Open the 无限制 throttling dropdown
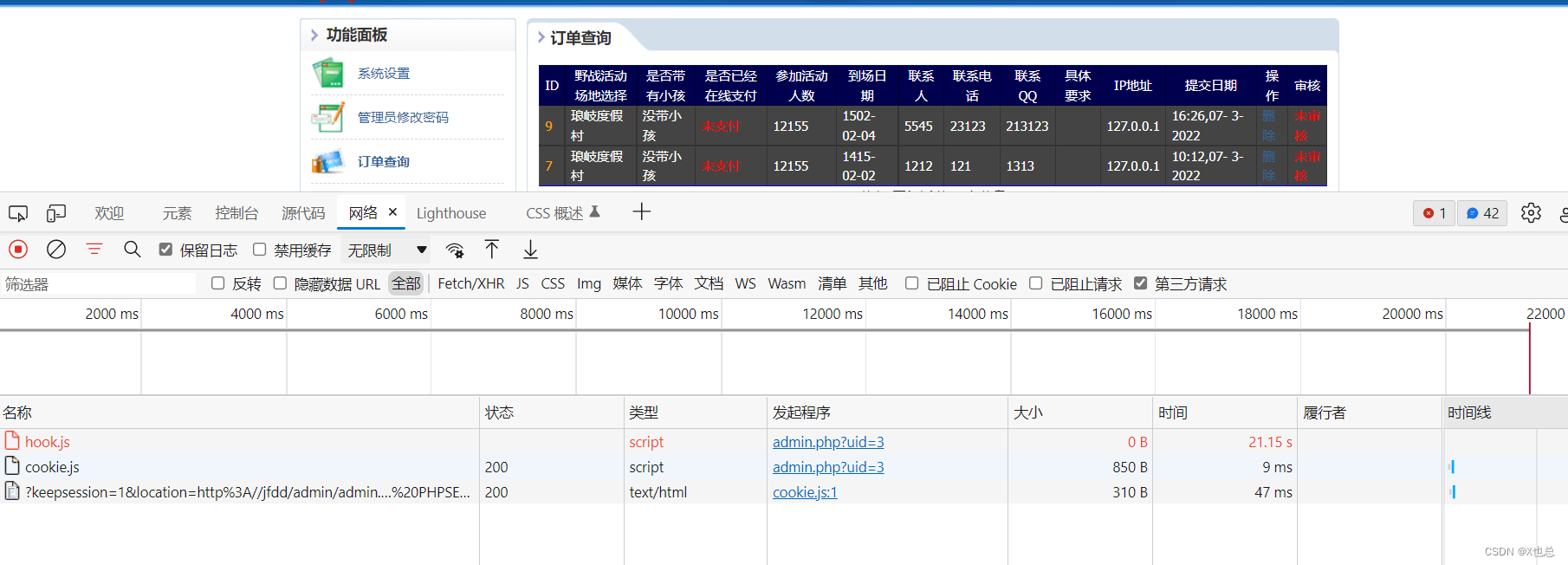Image resolution: width=1568 pixels, height=565 pixels. [x=387, y=250]
